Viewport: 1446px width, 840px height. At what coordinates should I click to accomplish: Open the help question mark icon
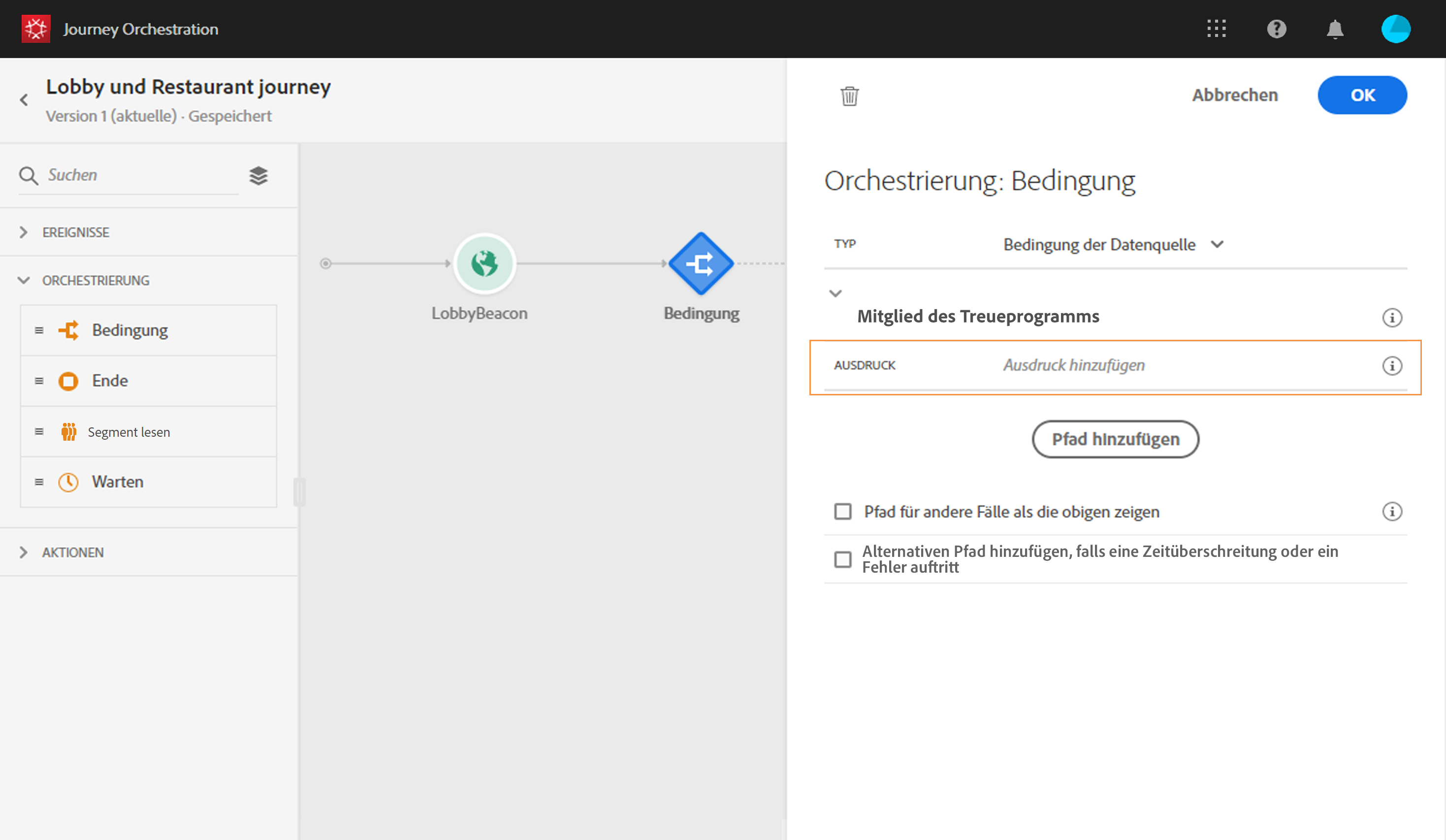coord(1276,29)
